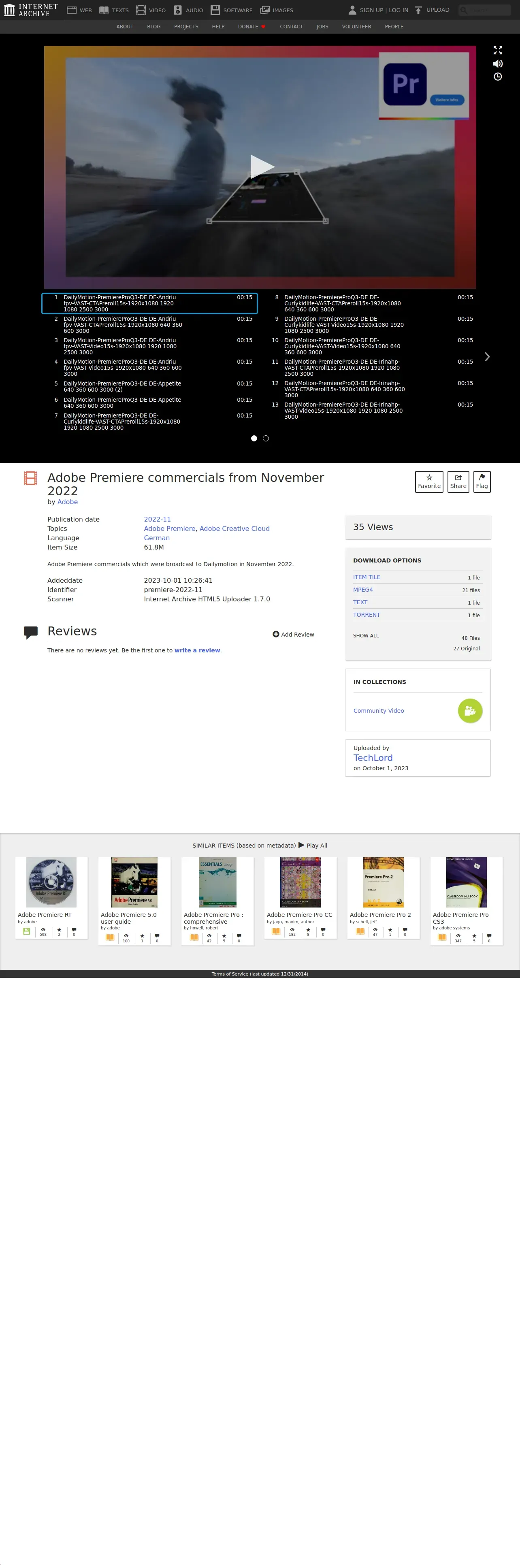520x1568 pixels.
Task: Open the Audio section icon
Action: pos(178,11)
